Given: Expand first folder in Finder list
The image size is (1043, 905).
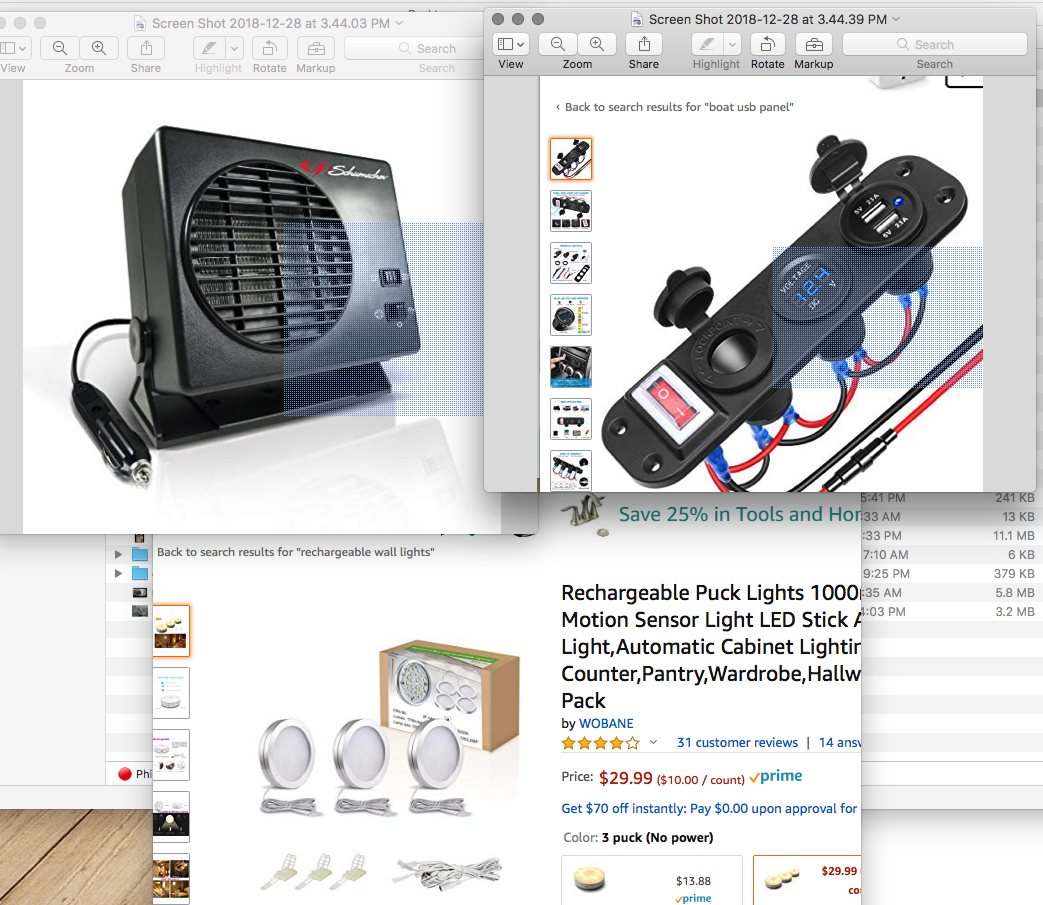Looking at the screenshot, I should pyautogui.click(x=118, y=554).
